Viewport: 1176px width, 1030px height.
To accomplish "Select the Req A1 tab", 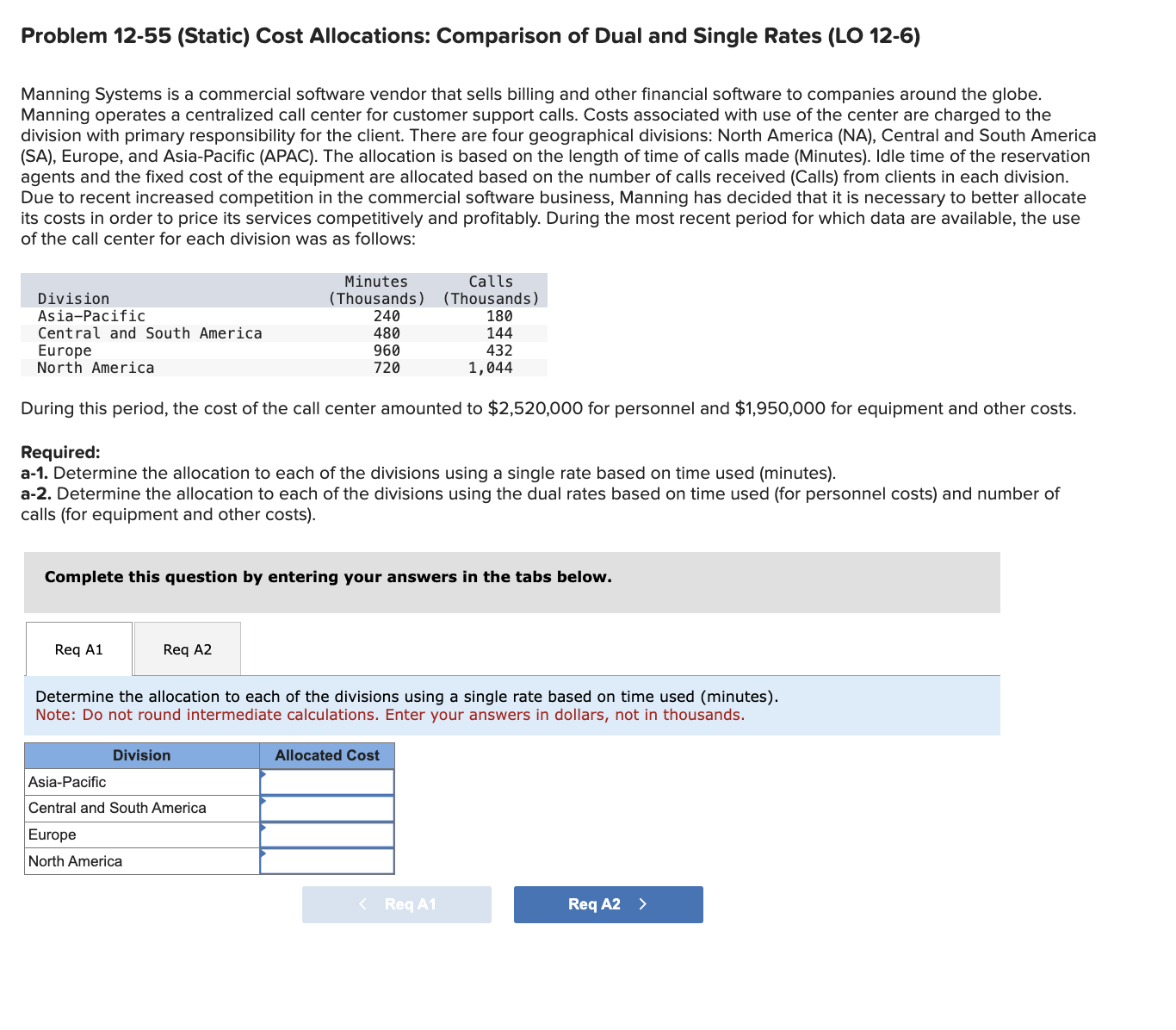I will click(x=78, y=648).
